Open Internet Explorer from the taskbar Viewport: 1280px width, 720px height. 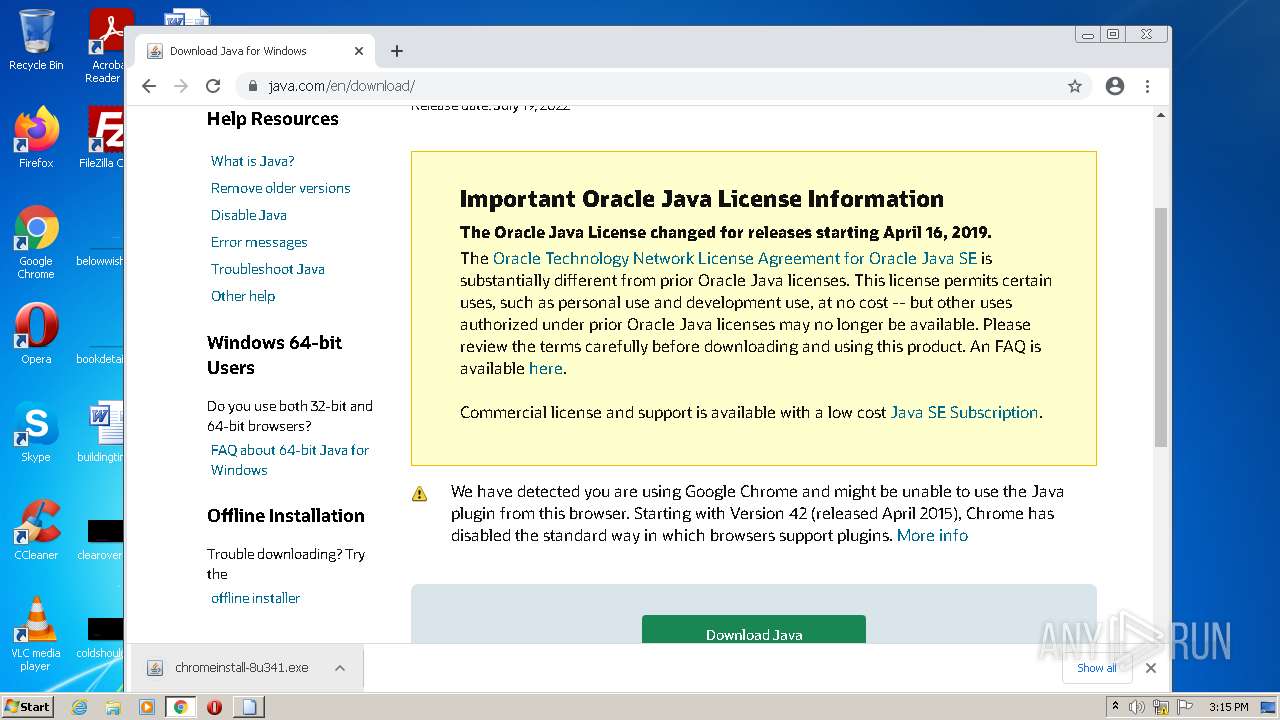(x=80, y=707)
